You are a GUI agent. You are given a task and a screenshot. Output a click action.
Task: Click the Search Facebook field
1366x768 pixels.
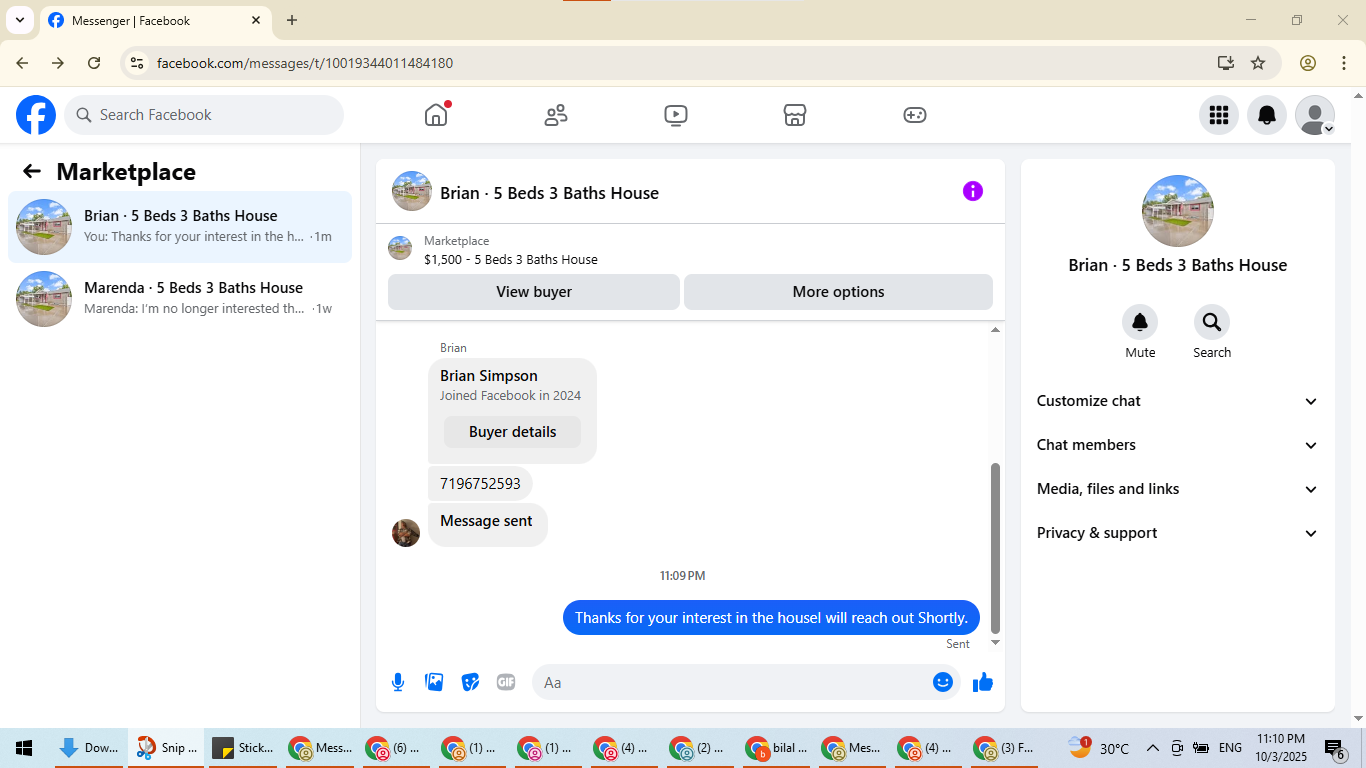click(x=204, y=115)
